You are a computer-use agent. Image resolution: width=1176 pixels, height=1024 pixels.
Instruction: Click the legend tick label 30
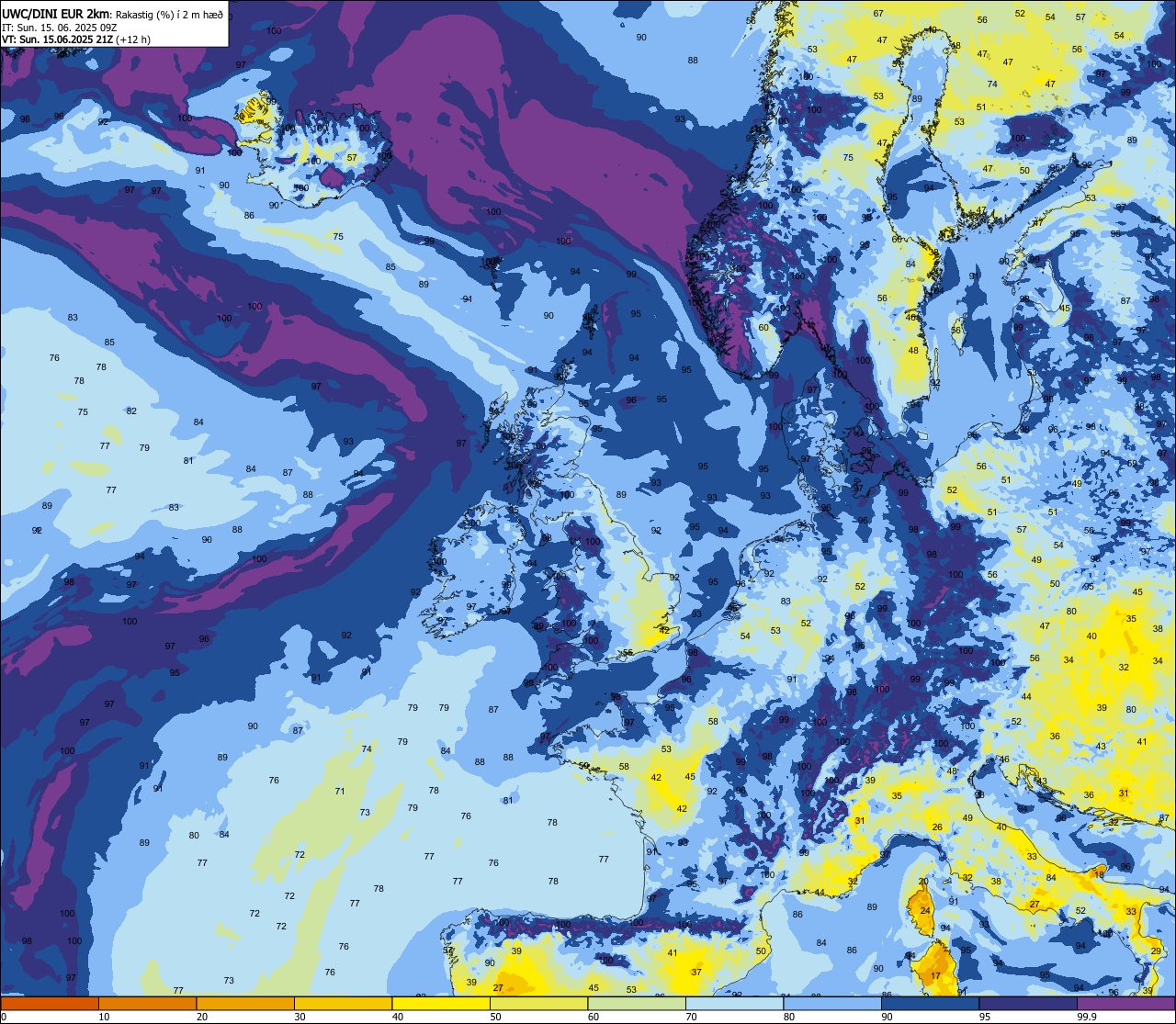[300, 1017]
